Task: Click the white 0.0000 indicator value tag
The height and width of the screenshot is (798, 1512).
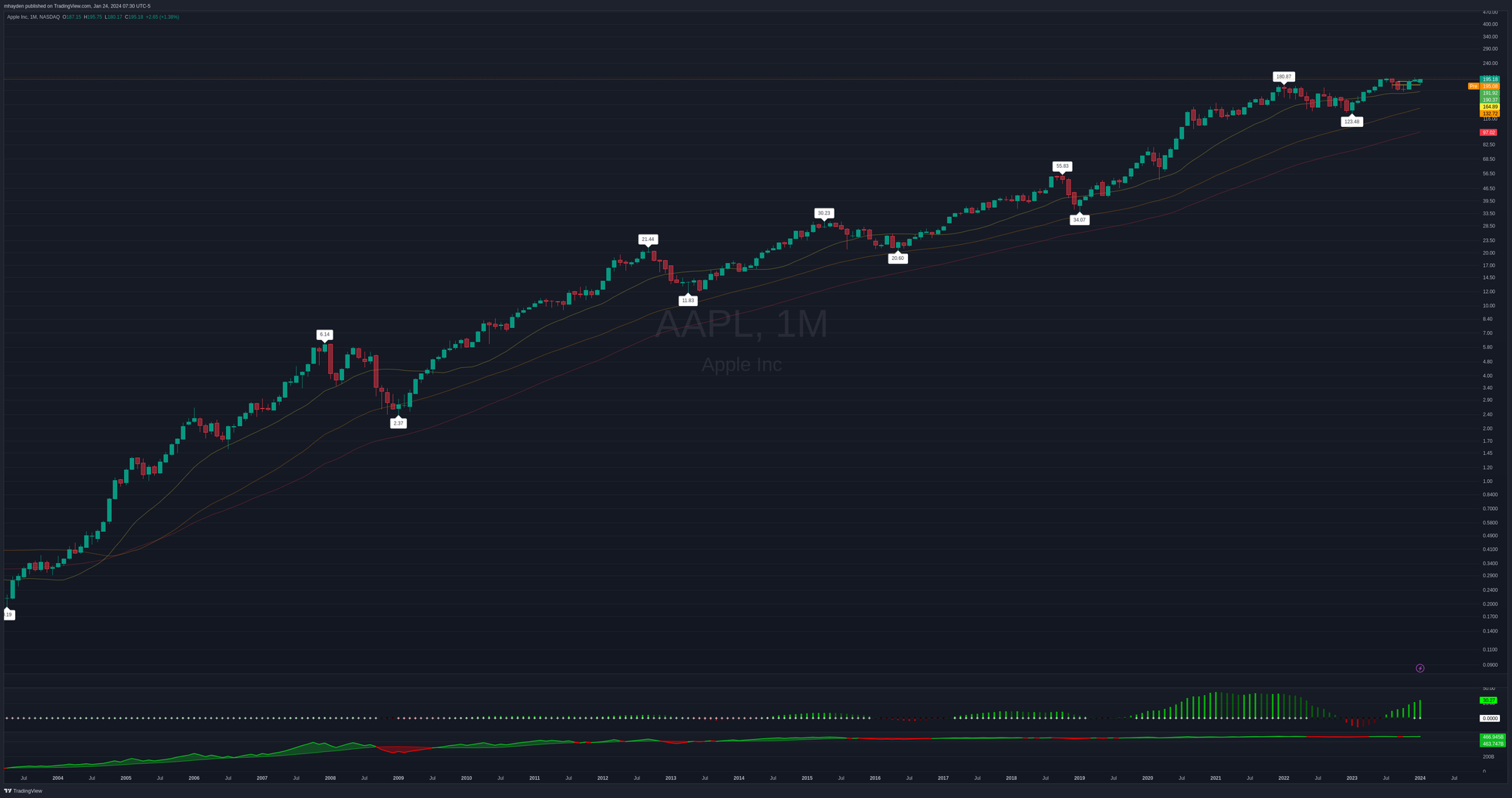Action: click(1489, 719)
